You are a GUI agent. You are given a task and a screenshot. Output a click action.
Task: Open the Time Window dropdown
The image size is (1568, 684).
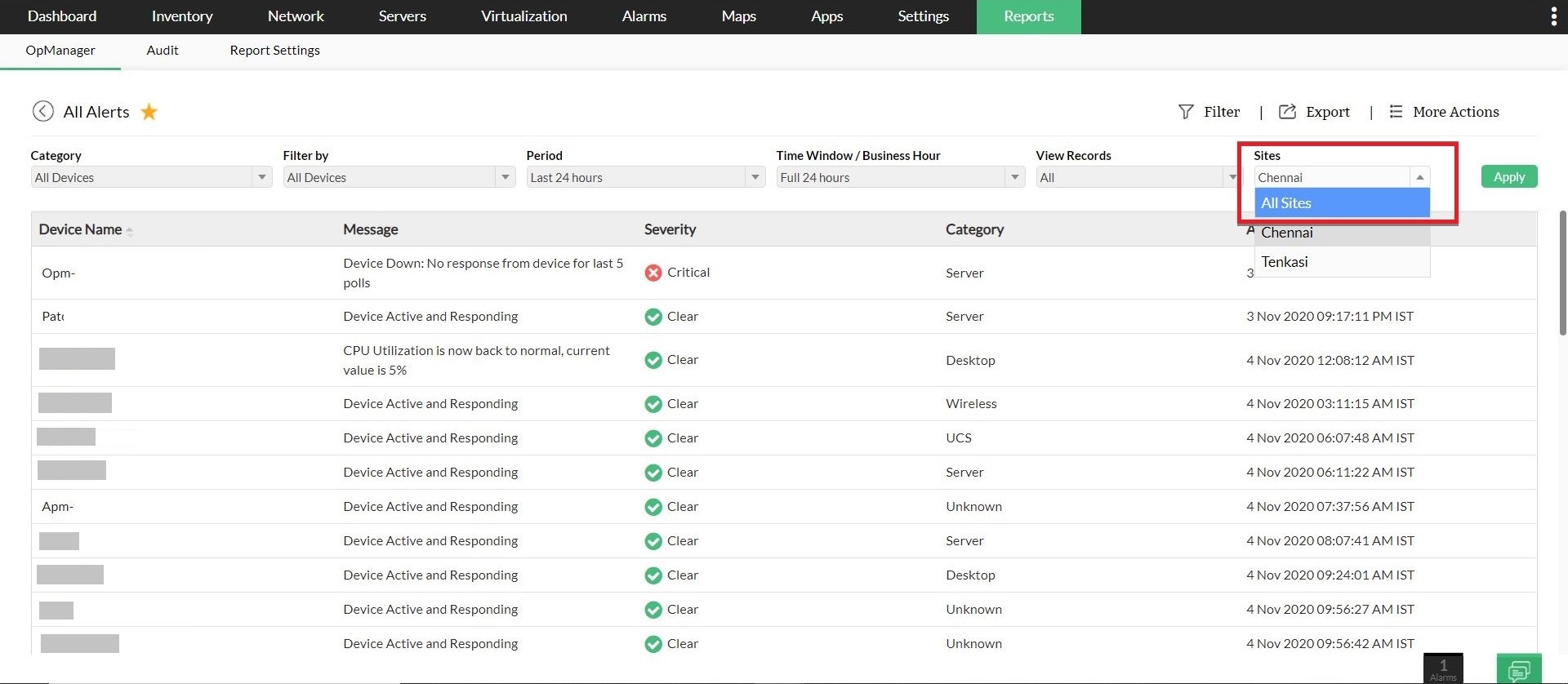1014,177
